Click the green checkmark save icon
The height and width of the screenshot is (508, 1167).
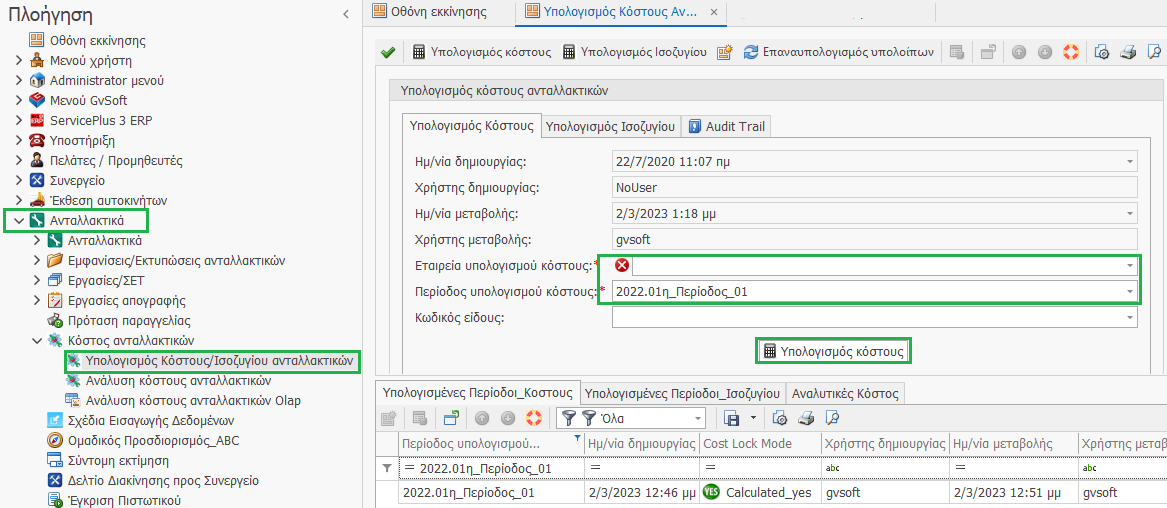(387, 52)
